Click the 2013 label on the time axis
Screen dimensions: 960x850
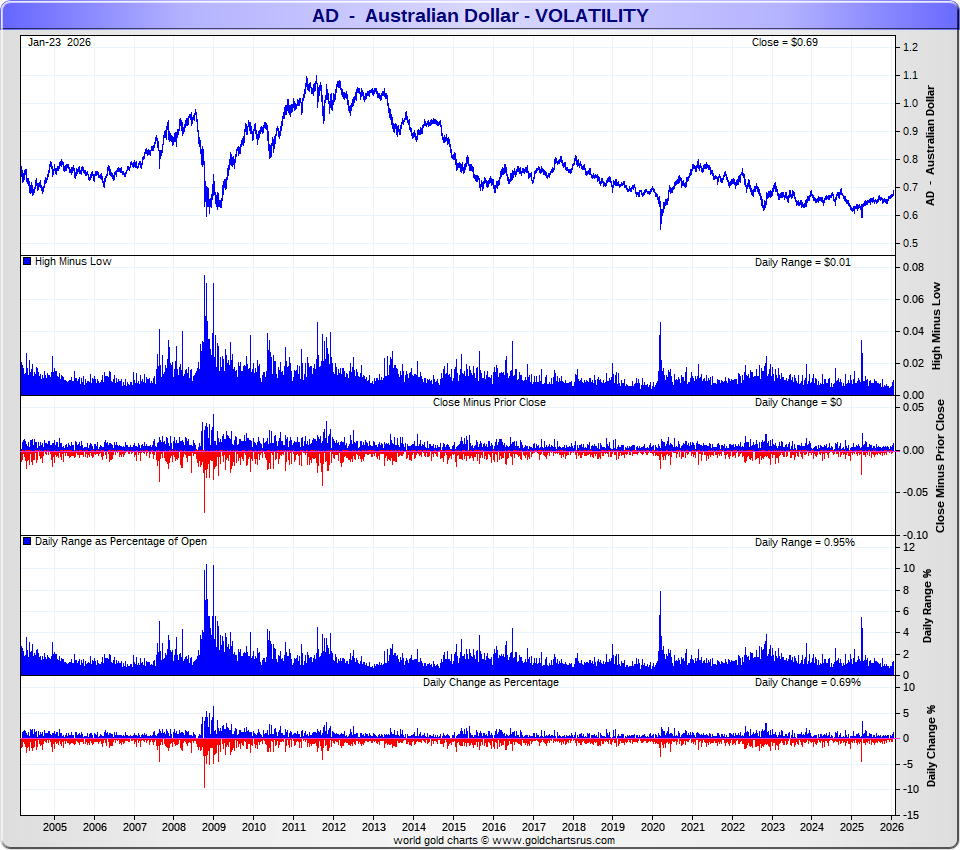pyautogui.click(x=374, y=827)
